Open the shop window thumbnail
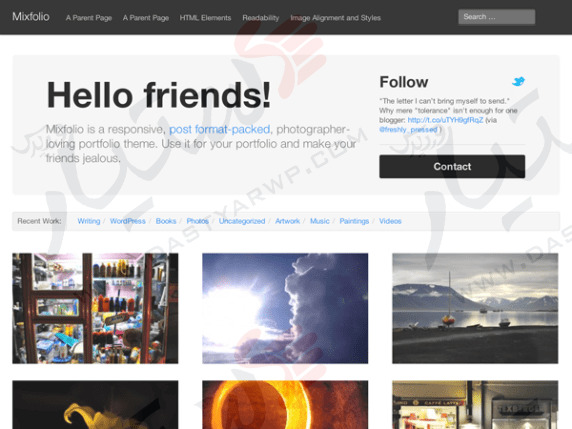 pos(95,308)
